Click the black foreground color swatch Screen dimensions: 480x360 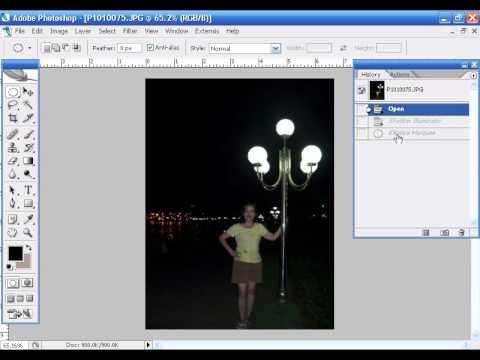coord(15,254)
